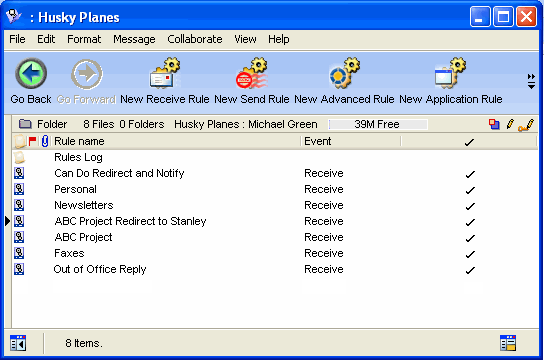Screen dimensions: 544x360
Task: Click the Go Back arrow icon
Action: coord(31,74)
